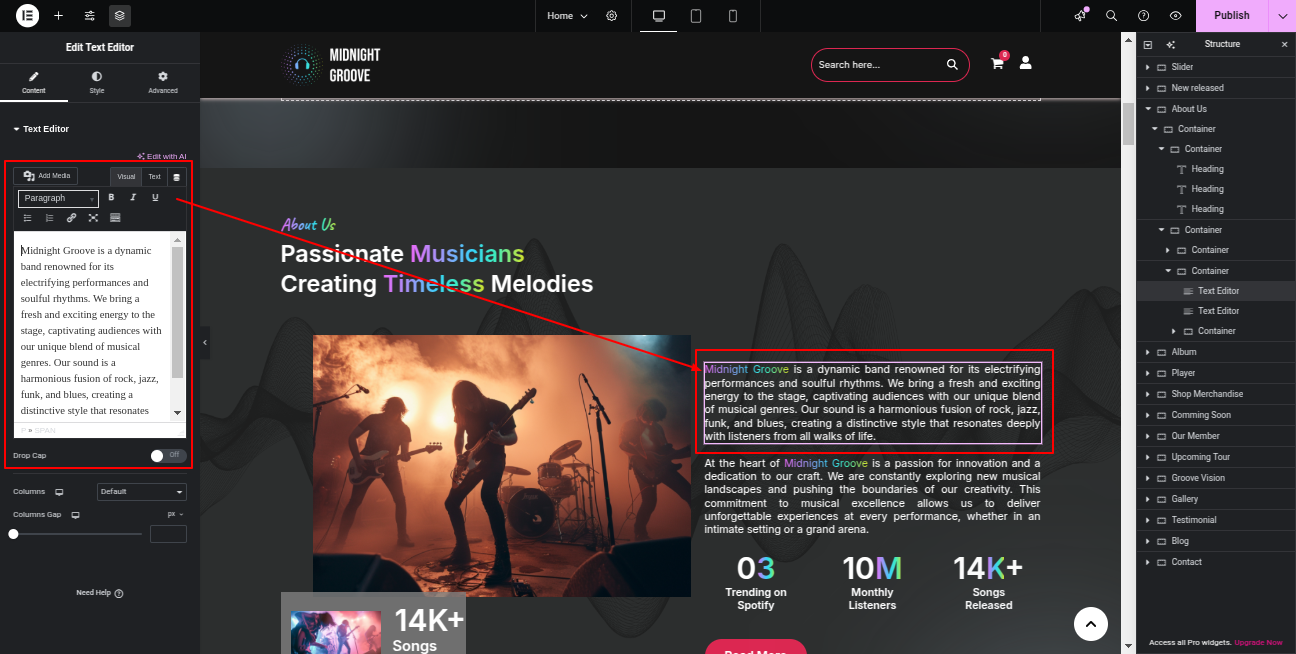Click the scroll-to-top arrow button
1296x654 pixels.
point(1091,624)
